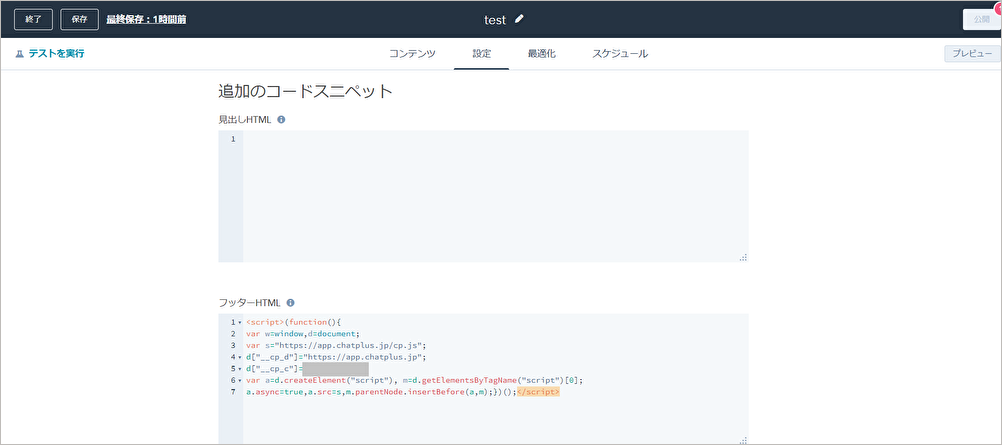Toggle fold arrow on footer line 4
Viewport: 1002px width, 445px height.
point(240,357)
